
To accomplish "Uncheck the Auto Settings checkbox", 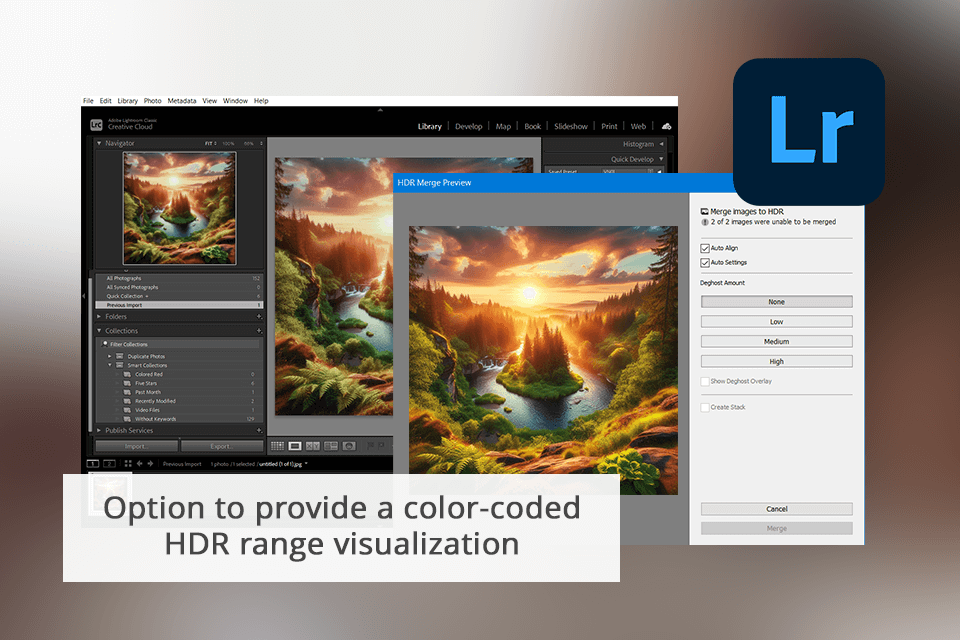I will tap(705, 262).
